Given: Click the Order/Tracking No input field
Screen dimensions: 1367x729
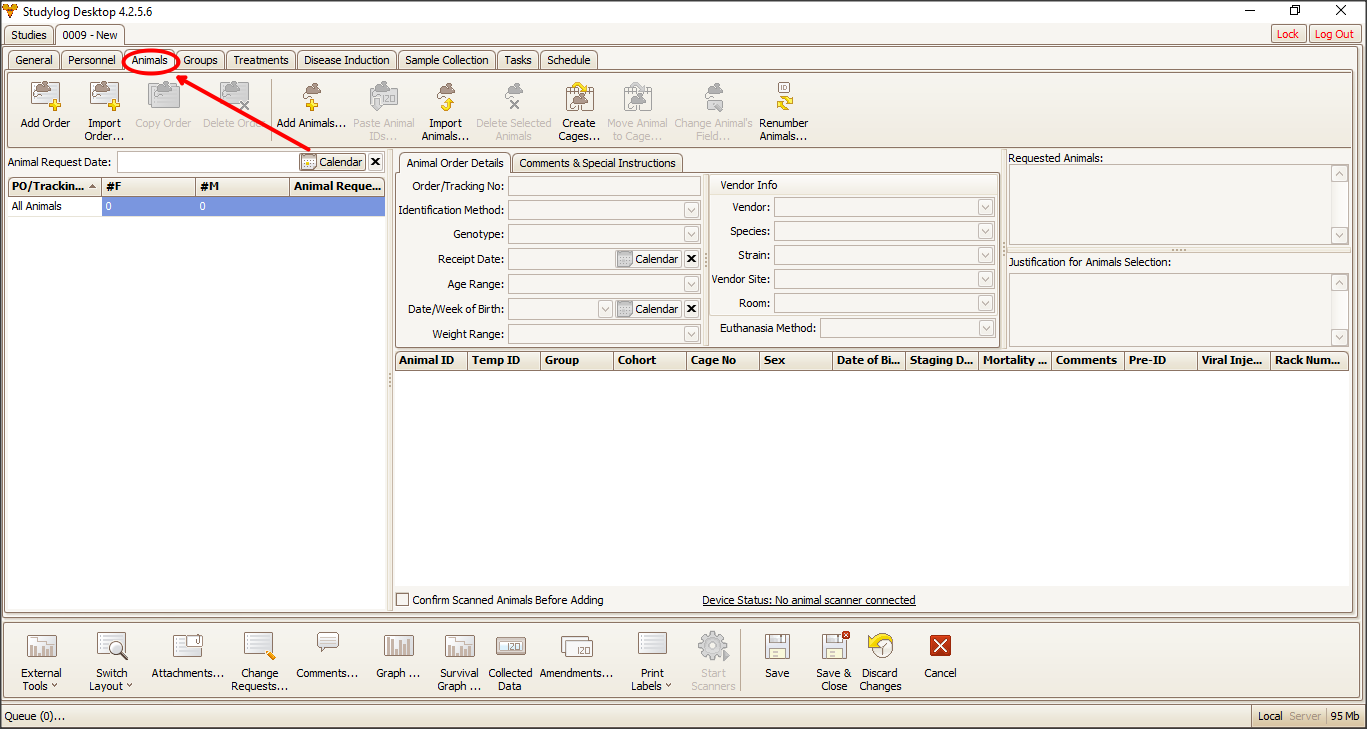Looking at the screenshot, I should pos(604,186).
